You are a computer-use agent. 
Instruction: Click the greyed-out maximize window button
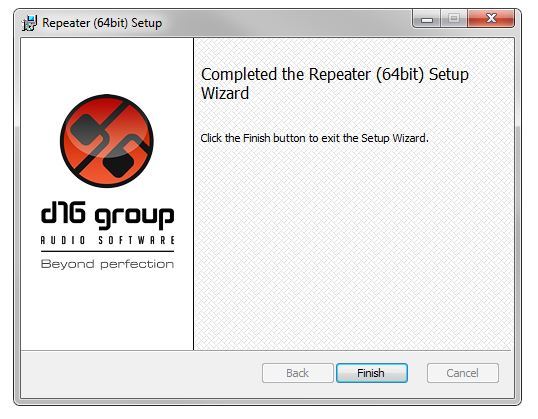(454, 19)
